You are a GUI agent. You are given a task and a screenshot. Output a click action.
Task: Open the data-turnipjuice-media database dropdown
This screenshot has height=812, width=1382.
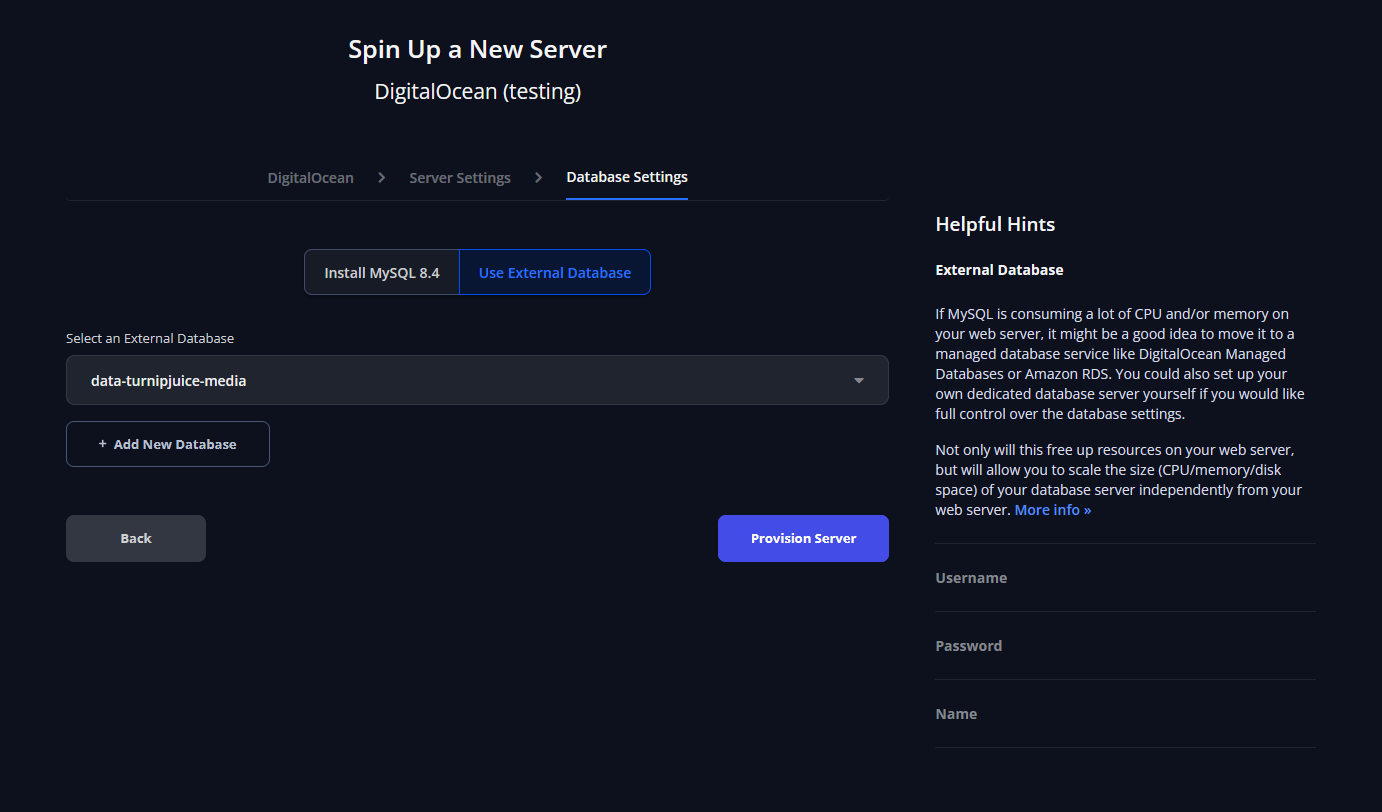click(476, 381)
